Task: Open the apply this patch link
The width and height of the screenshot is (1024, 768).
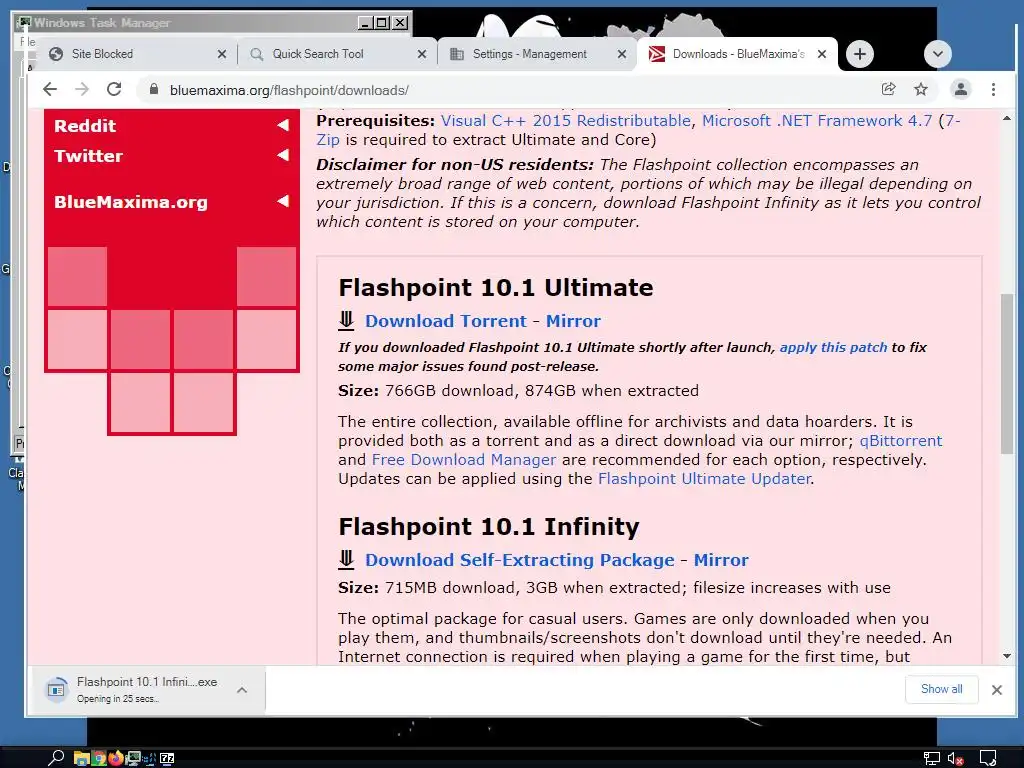Action: (833, 347)
